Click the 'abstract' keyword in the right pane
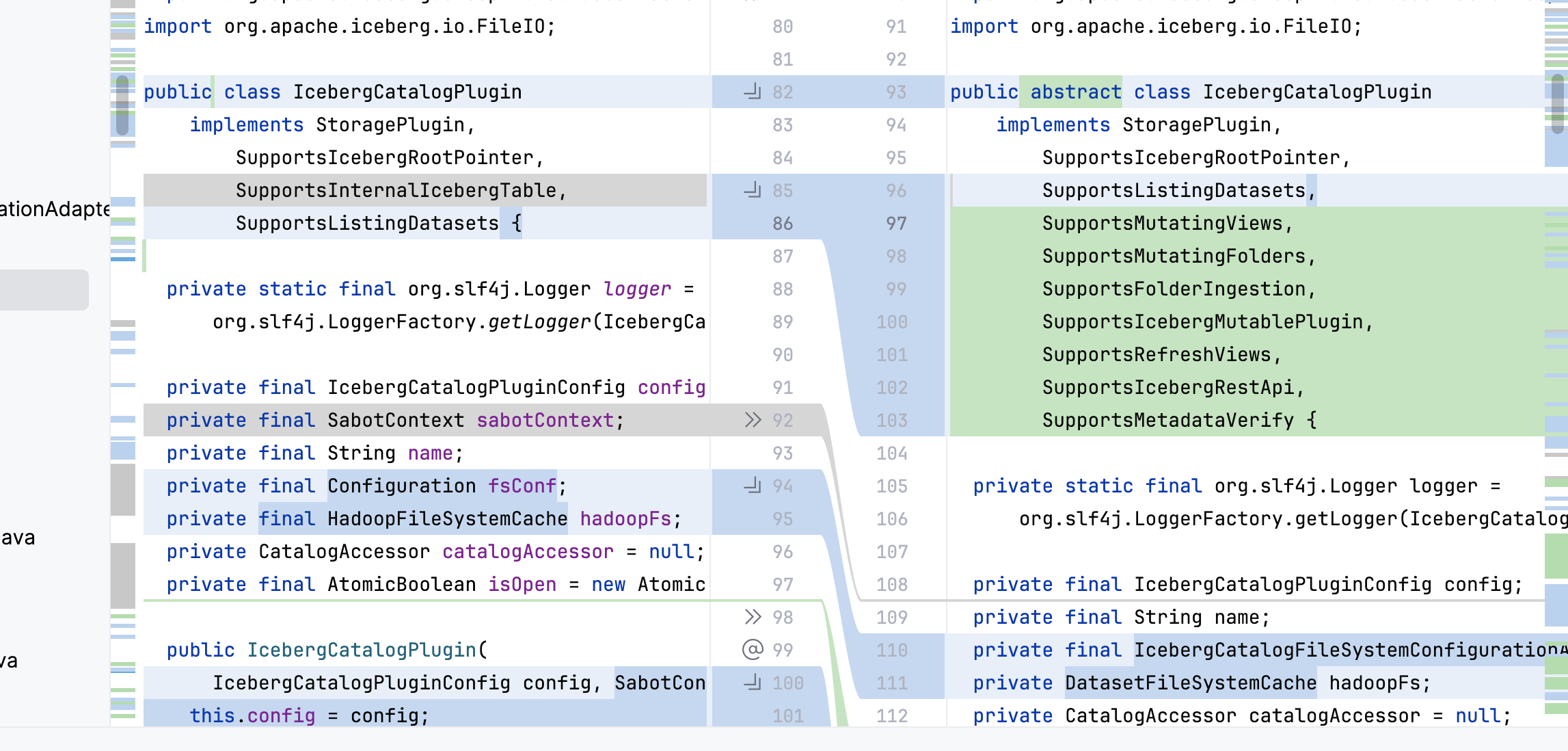 point(1075,92)
